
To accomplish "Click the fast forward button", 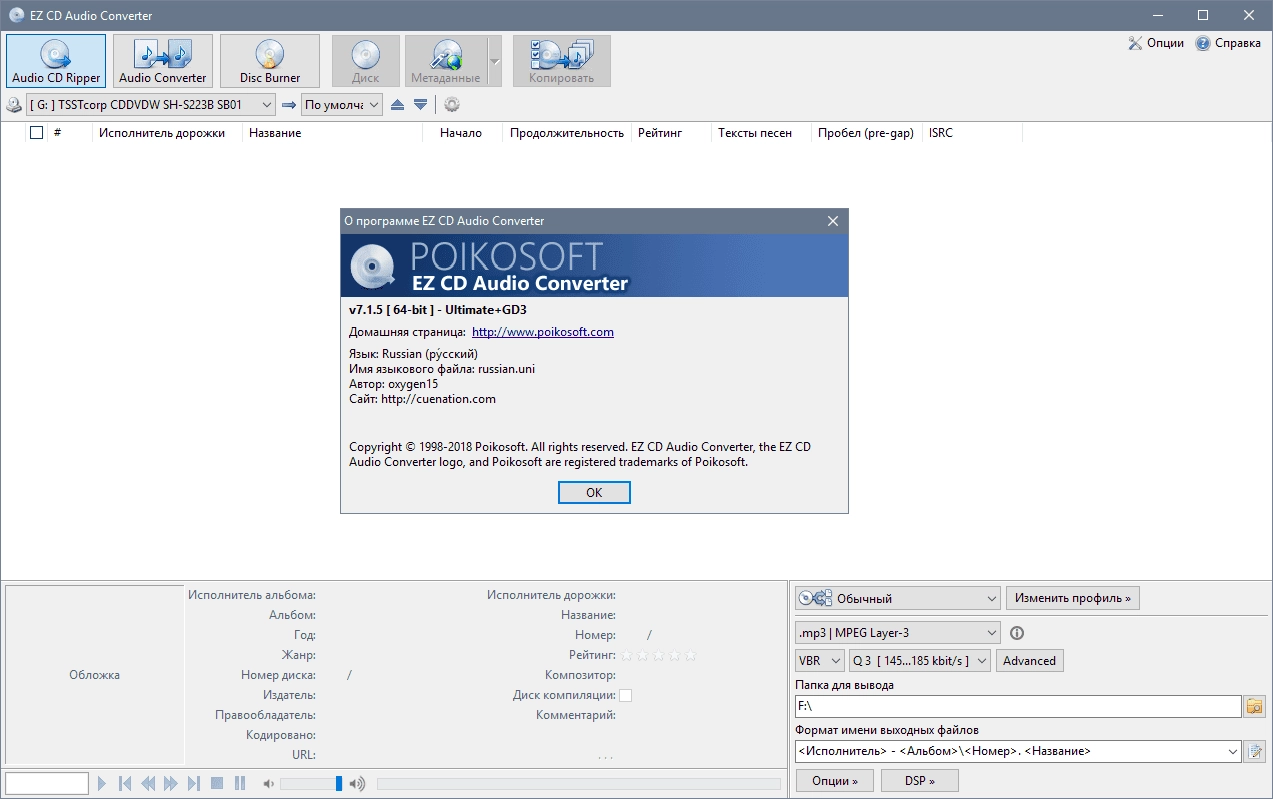I will pyautogui.click(x=171, y=783).
